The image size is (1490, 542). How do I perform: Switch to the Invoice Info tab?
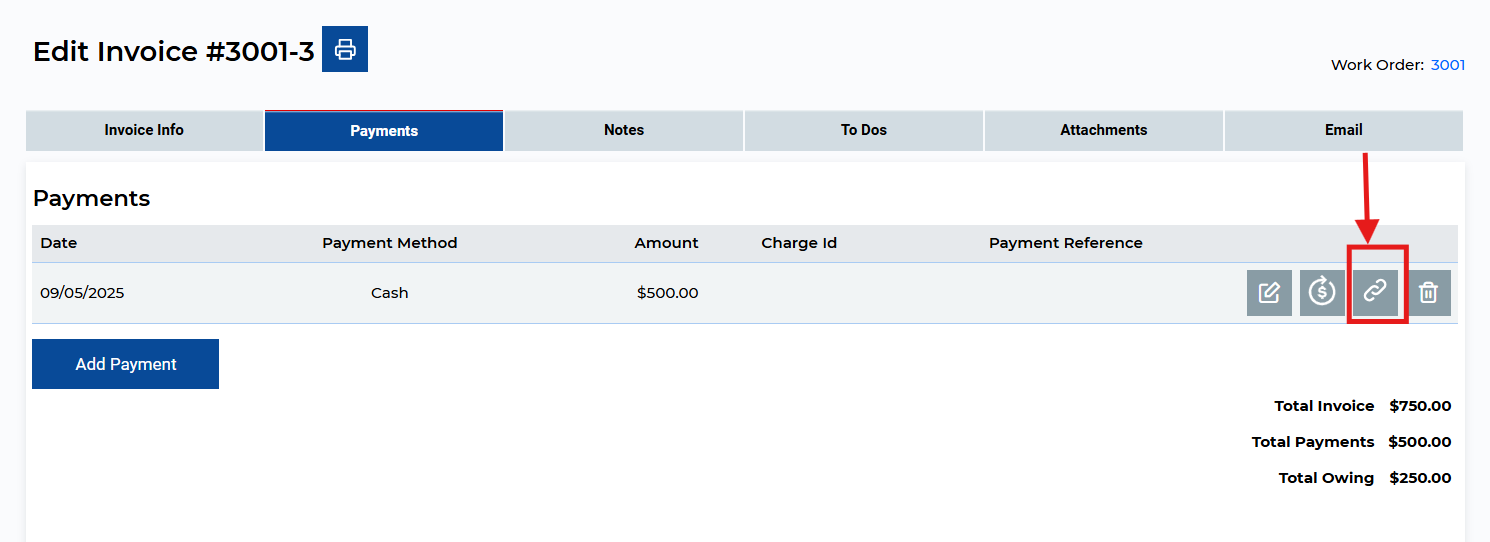(x=144, y=130)
